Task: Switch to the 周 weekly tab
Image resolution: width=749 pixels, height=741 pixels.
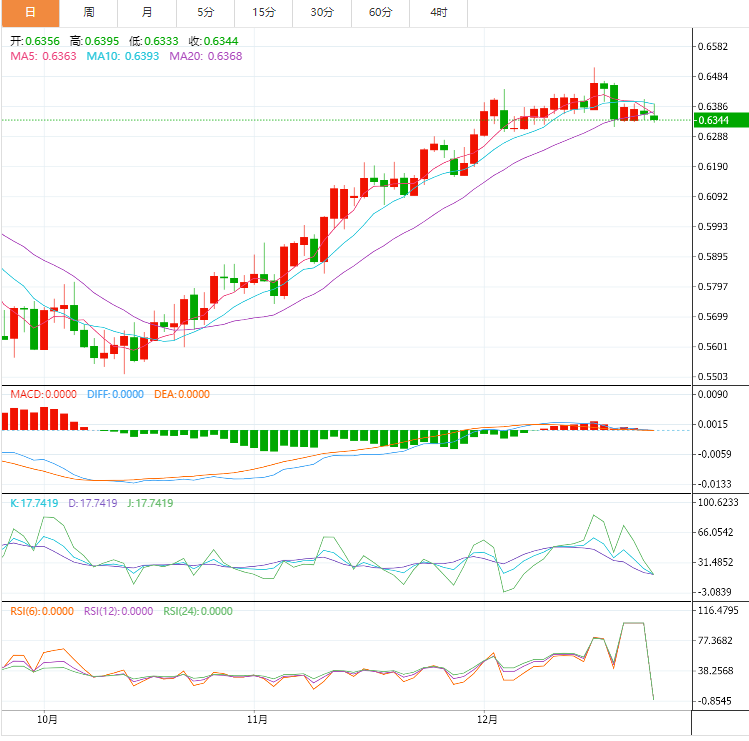Action: click(89, 13)
